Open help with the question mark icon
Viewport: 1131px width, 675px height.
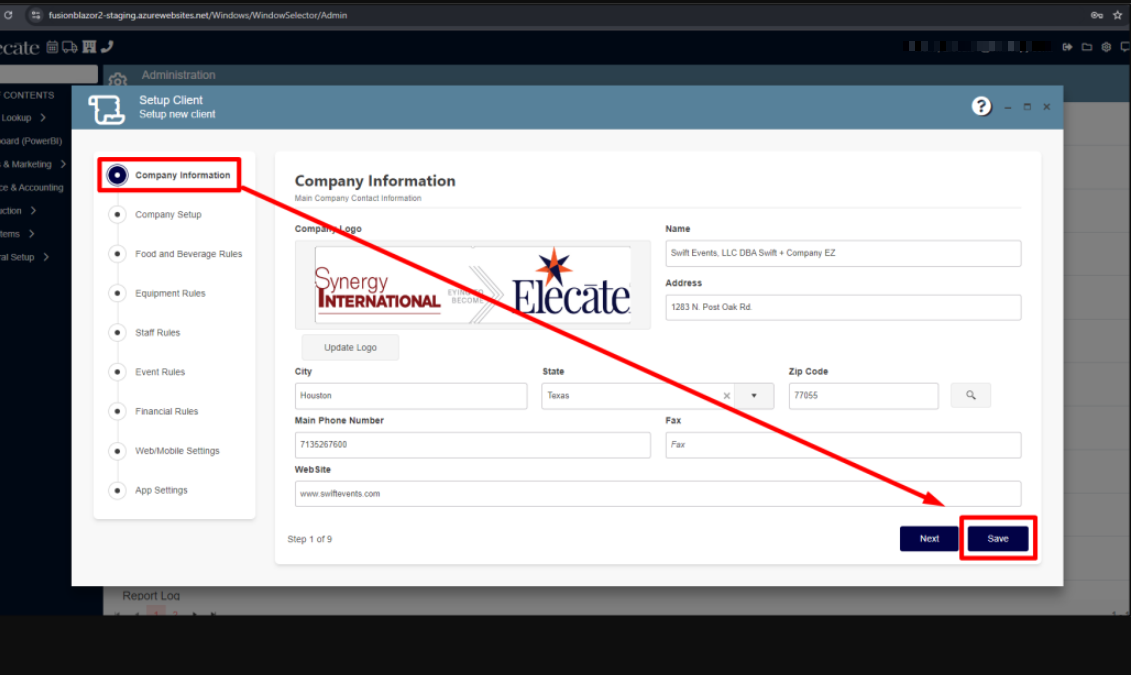981,107
